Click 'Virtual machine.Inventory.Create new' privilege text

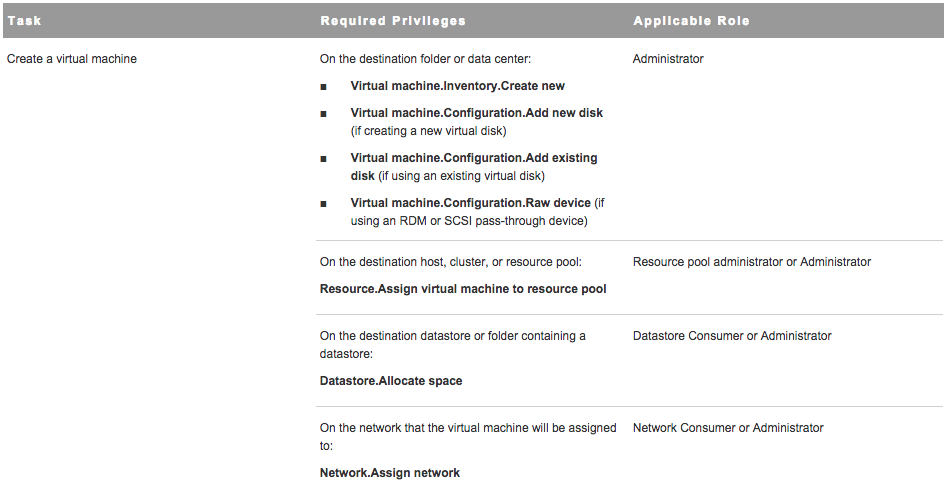(x=457, y=86)
